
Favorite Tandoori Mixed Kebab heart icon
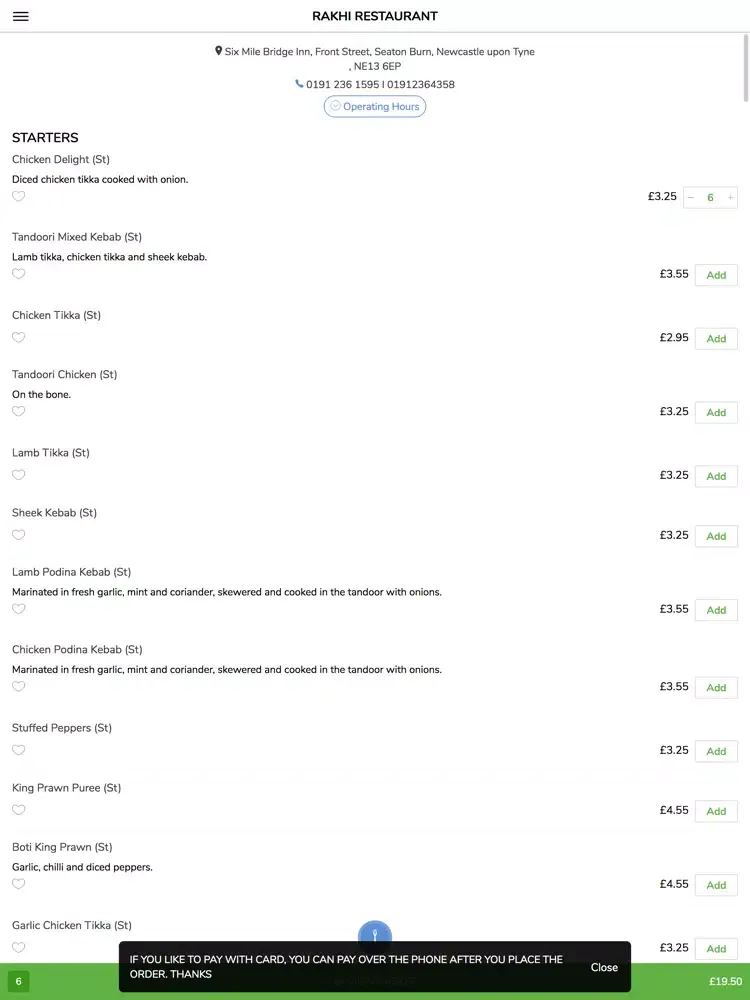click(x=18, y=274)
